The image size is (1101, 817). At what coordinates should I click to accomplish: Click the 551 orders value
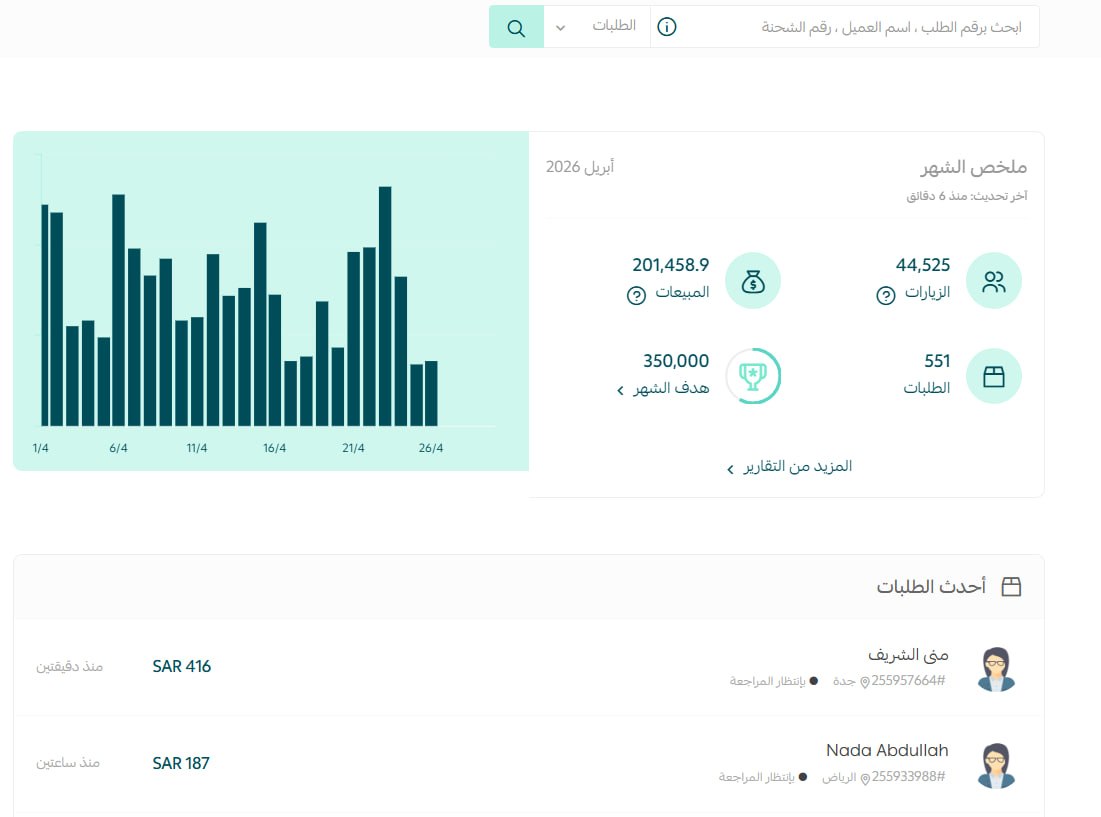click(937, 361)
